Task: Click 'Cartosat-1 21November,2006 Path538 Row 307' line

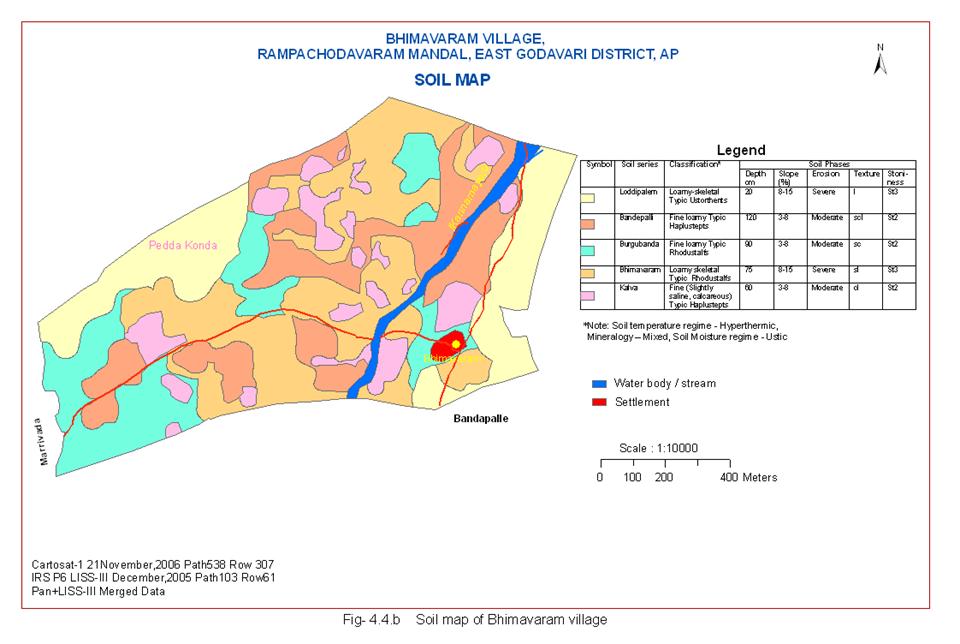Action: click(x=152, y=564)
